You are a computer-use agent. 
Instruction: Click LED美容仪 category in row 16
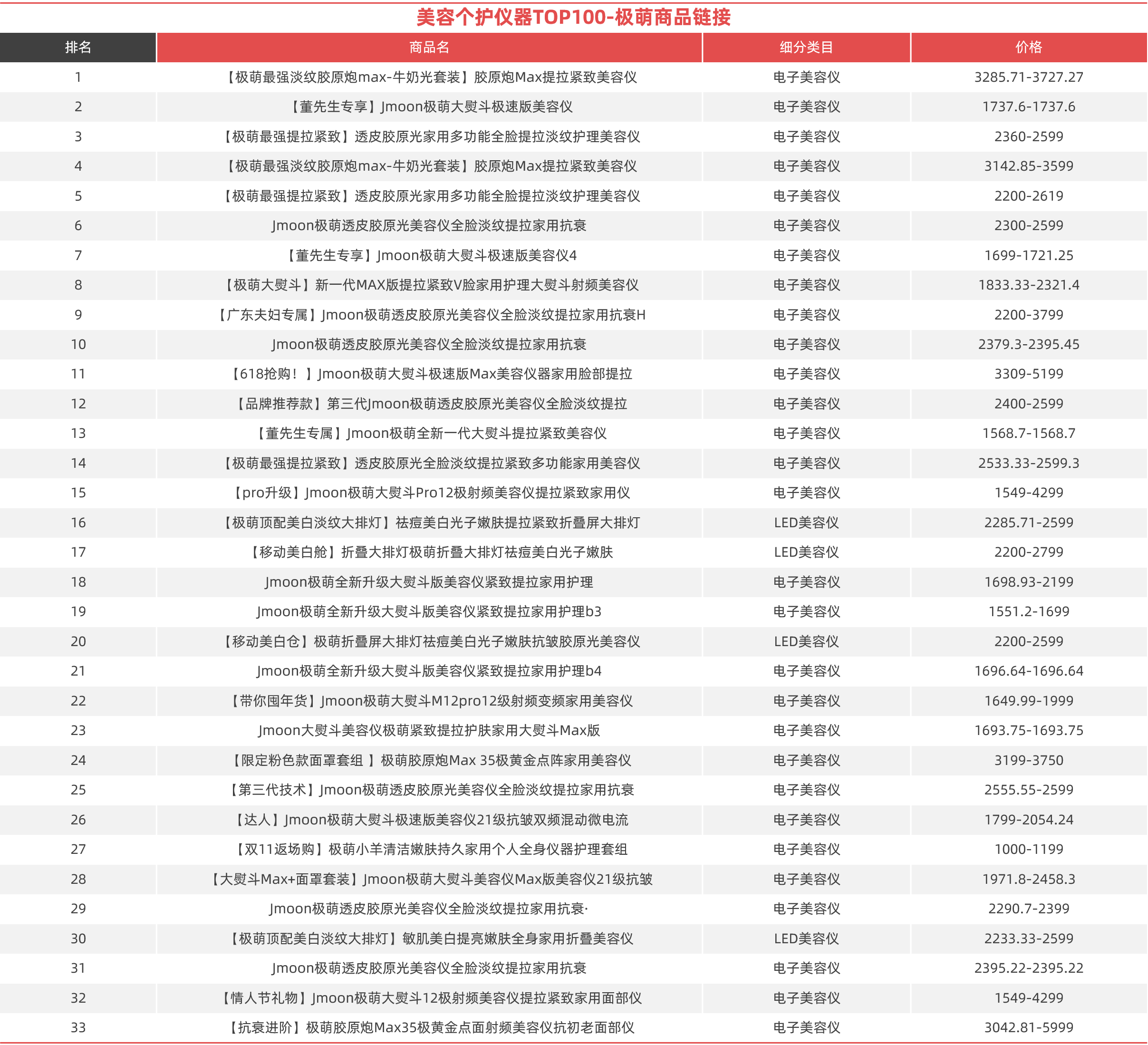click(x=806, y=523)
